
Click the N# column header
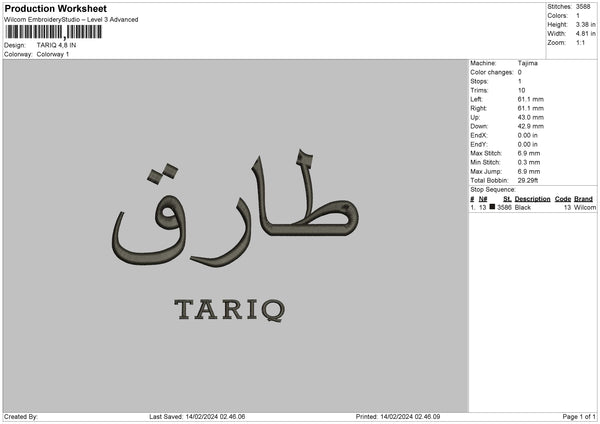[x=483, y=199]
